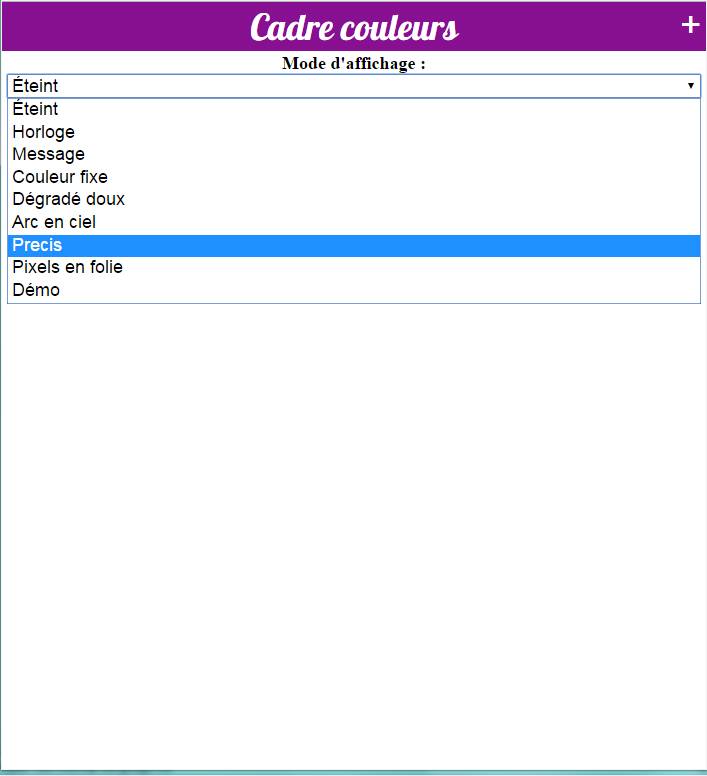Screen dimensions: 707x776
Task: Click the Mode d'affichage label
Action: pos(354,64)
